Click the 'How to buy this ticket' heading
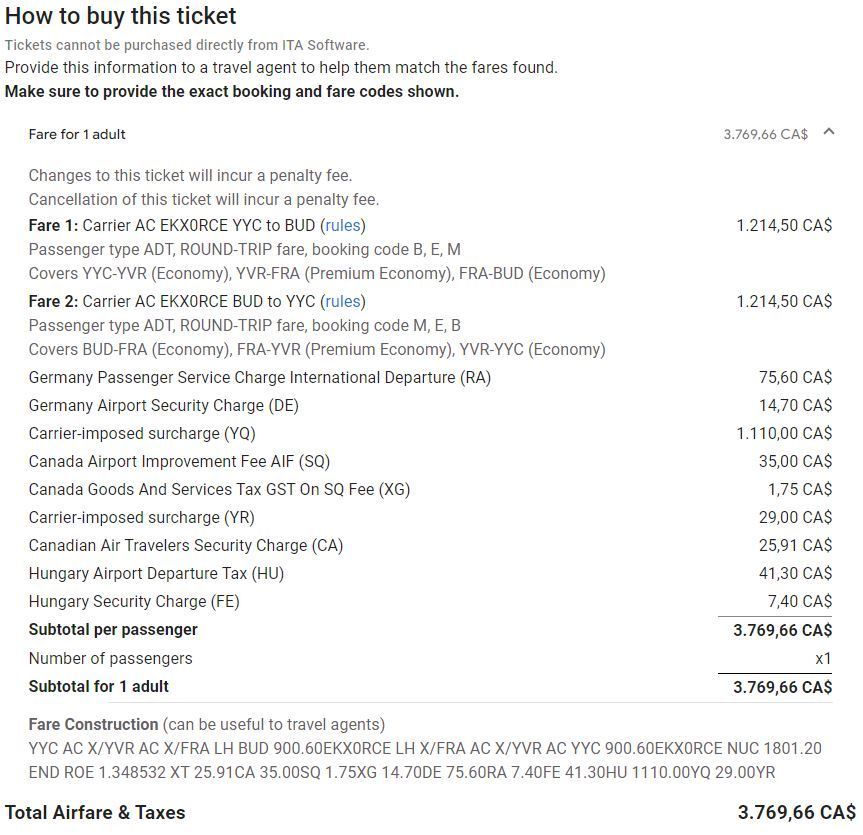863x835 pixels. tap(121, 16)
